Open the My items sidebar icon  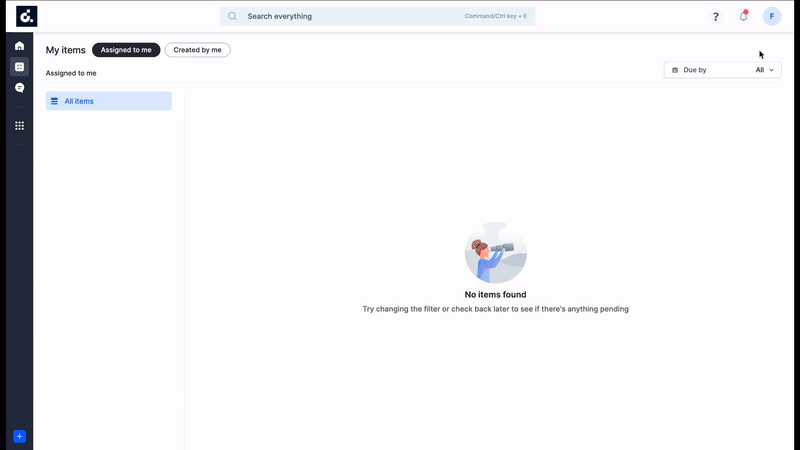(x=19, y=67)
